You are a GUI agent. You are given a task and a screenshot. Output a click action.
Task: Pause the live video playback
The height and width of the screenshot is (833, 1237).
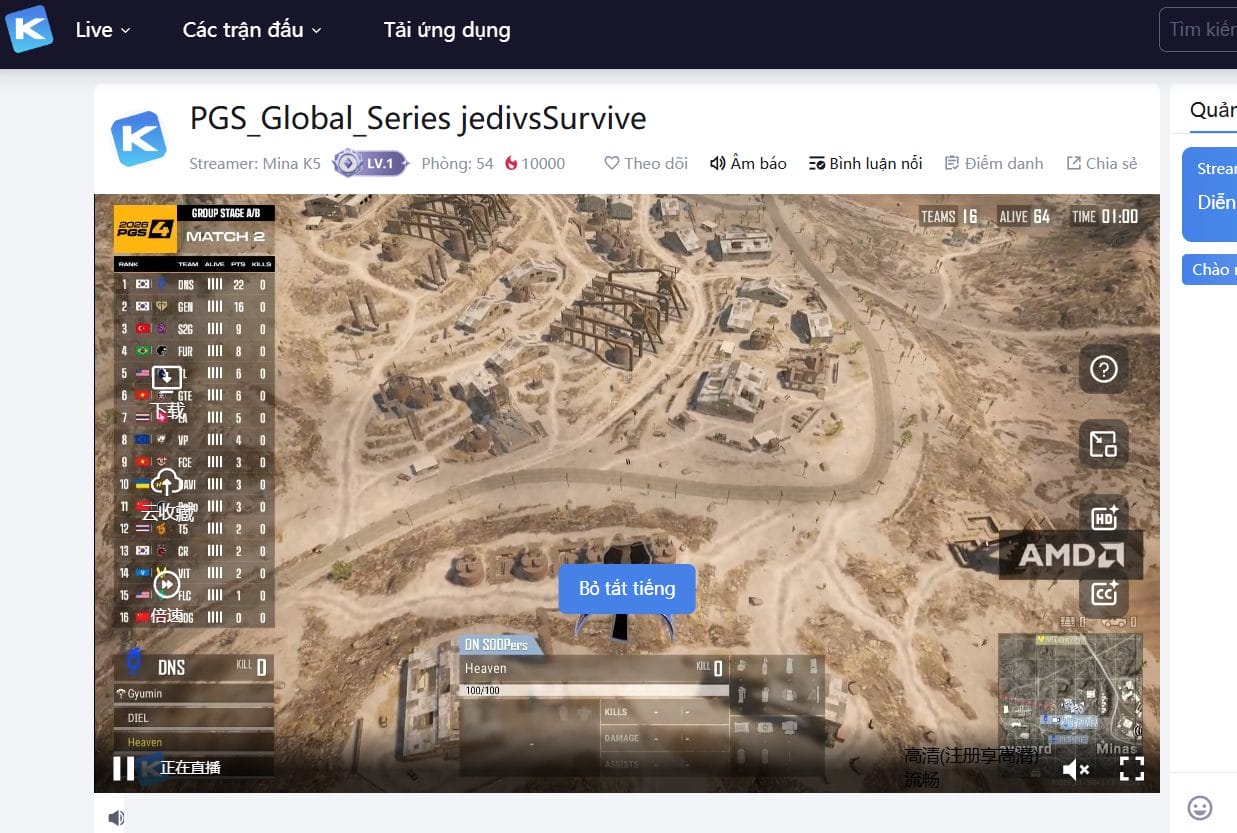[x=123, y=768]
